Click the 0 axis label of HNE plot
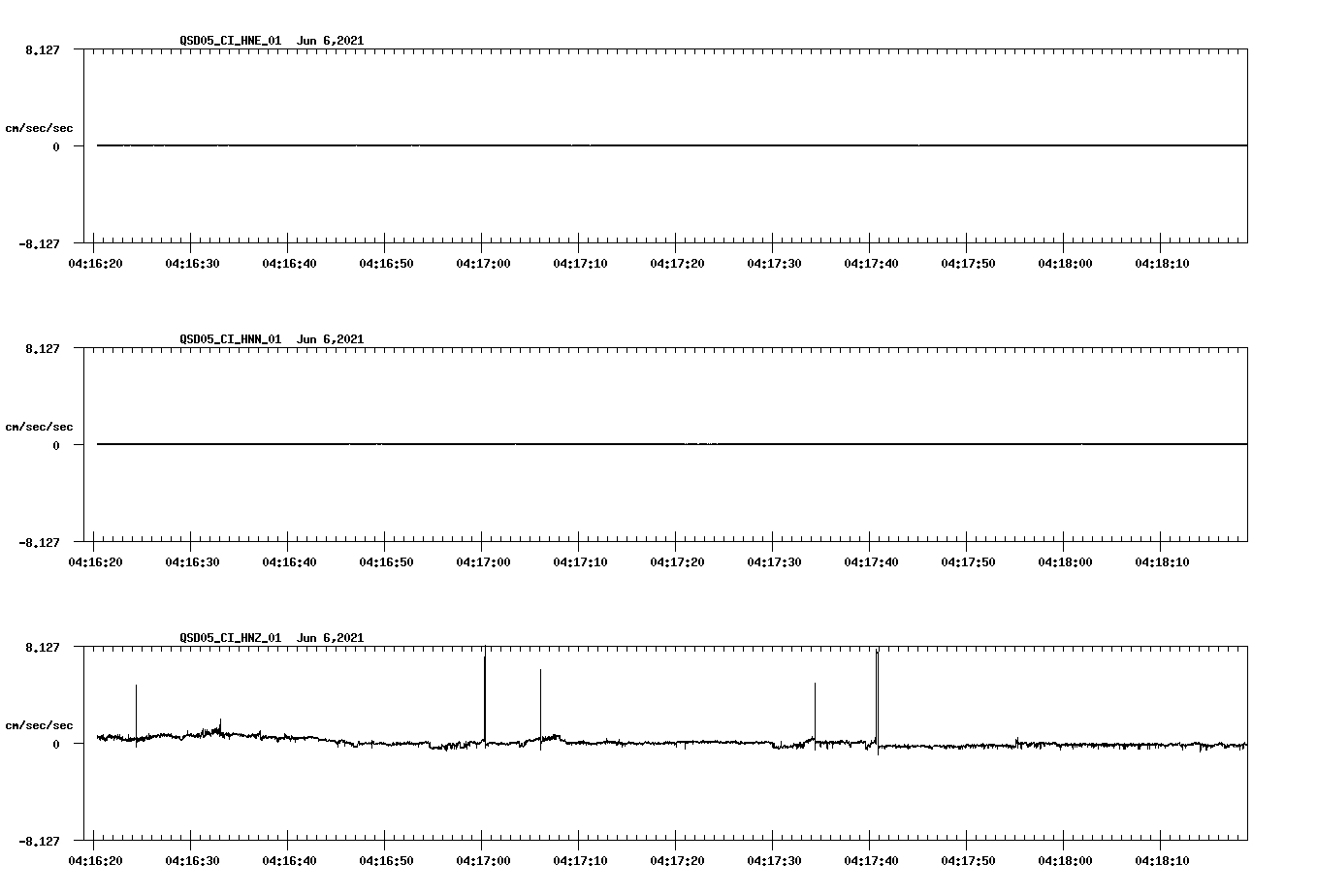 tap(56, 147)
